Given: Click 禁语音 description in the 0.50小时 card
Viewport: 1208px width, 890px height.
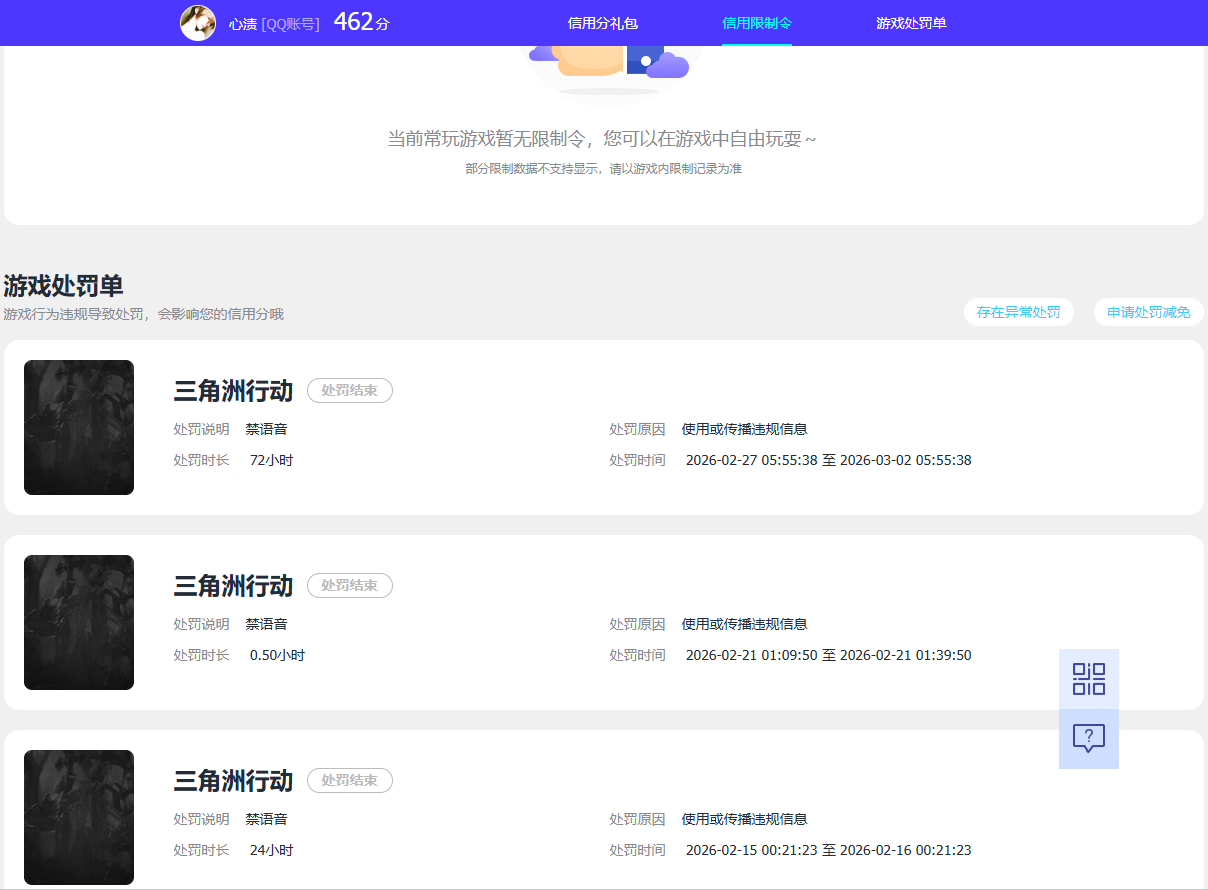Looking at the screenshot, I should [x=267, y=624].
